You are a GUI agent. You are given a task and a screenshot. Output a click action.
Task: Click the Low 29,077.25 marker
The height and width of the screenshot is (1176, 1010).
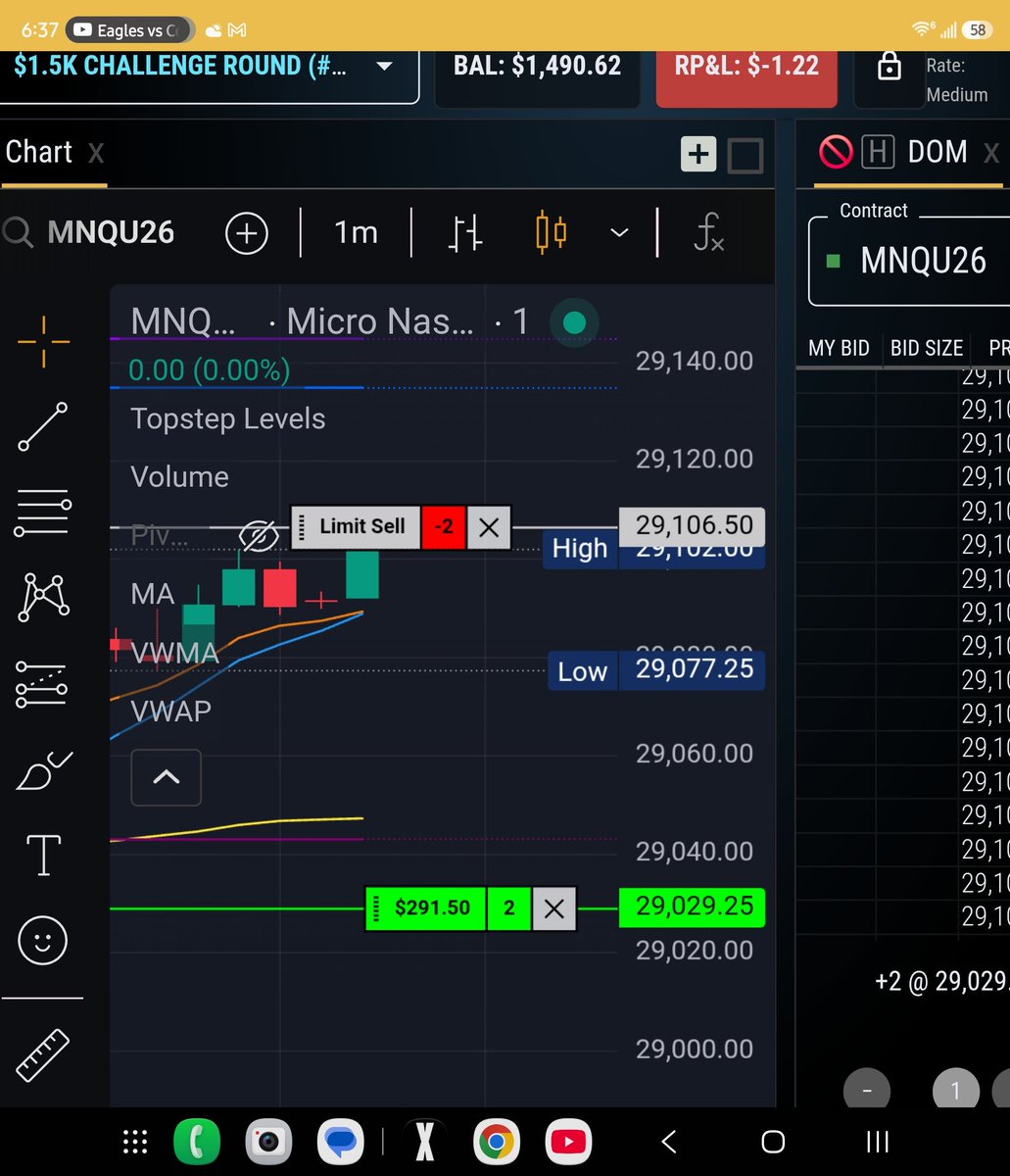[x=655, y=671]
